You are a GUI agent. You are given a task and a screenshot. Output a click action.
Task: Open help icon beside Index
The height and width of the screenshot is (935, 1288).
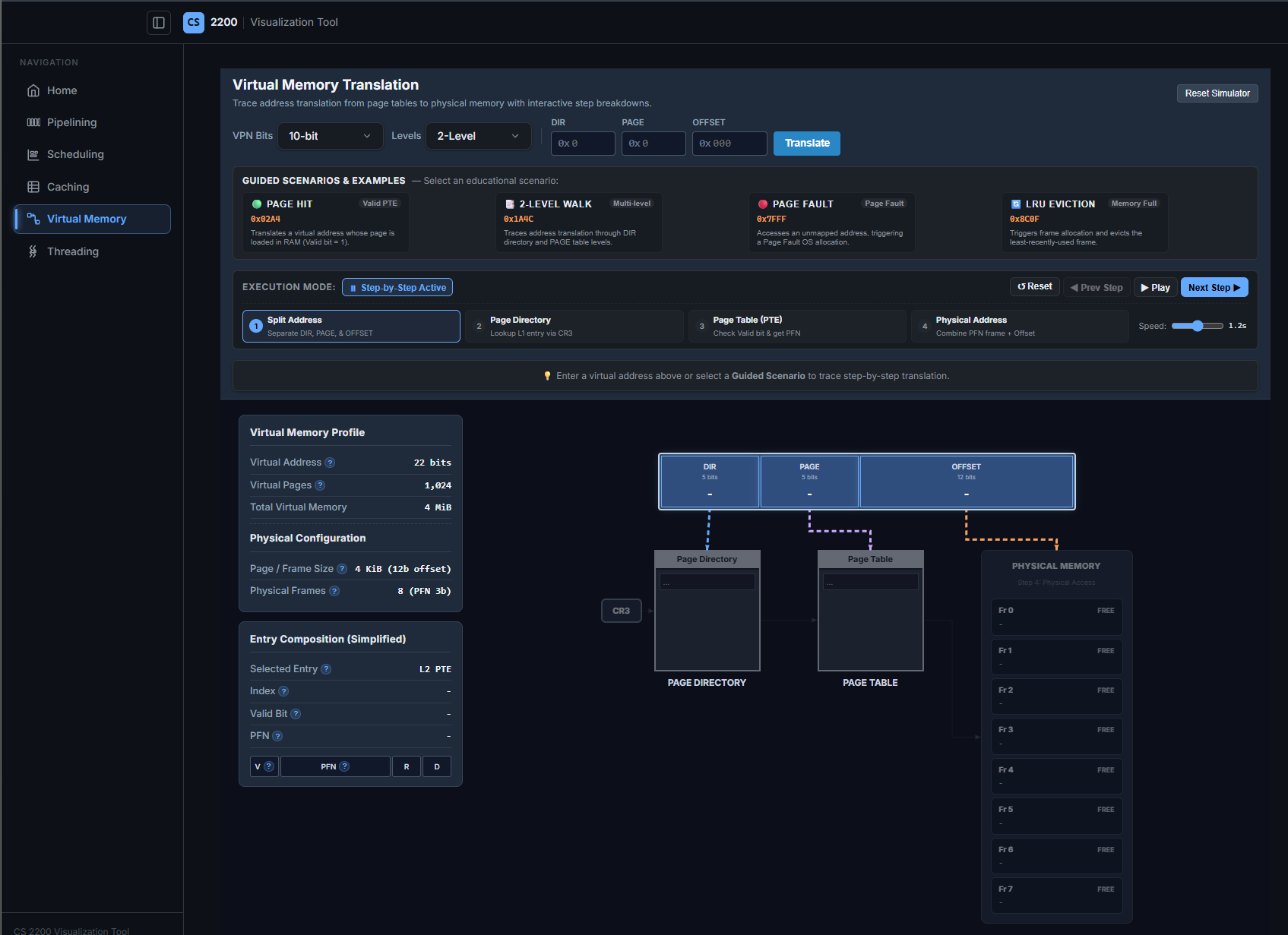(283, 691)
